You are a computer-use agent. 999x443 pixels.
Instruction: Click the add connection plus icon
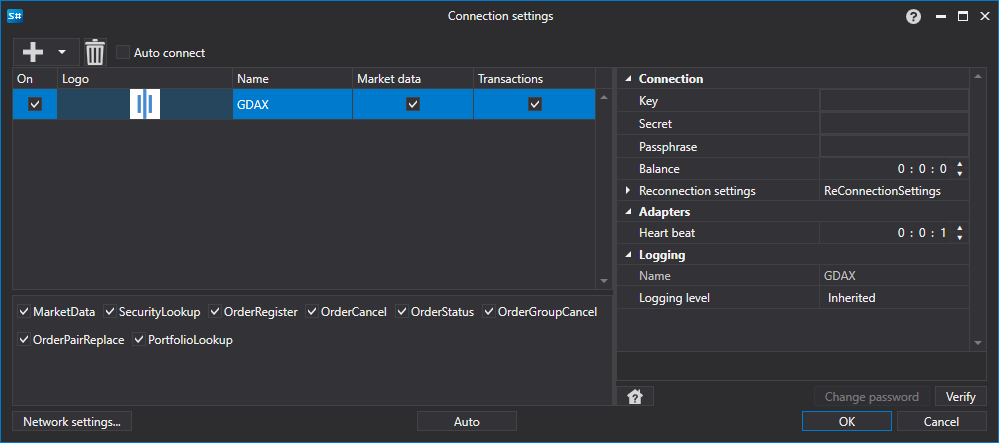(x=33, y=52)
